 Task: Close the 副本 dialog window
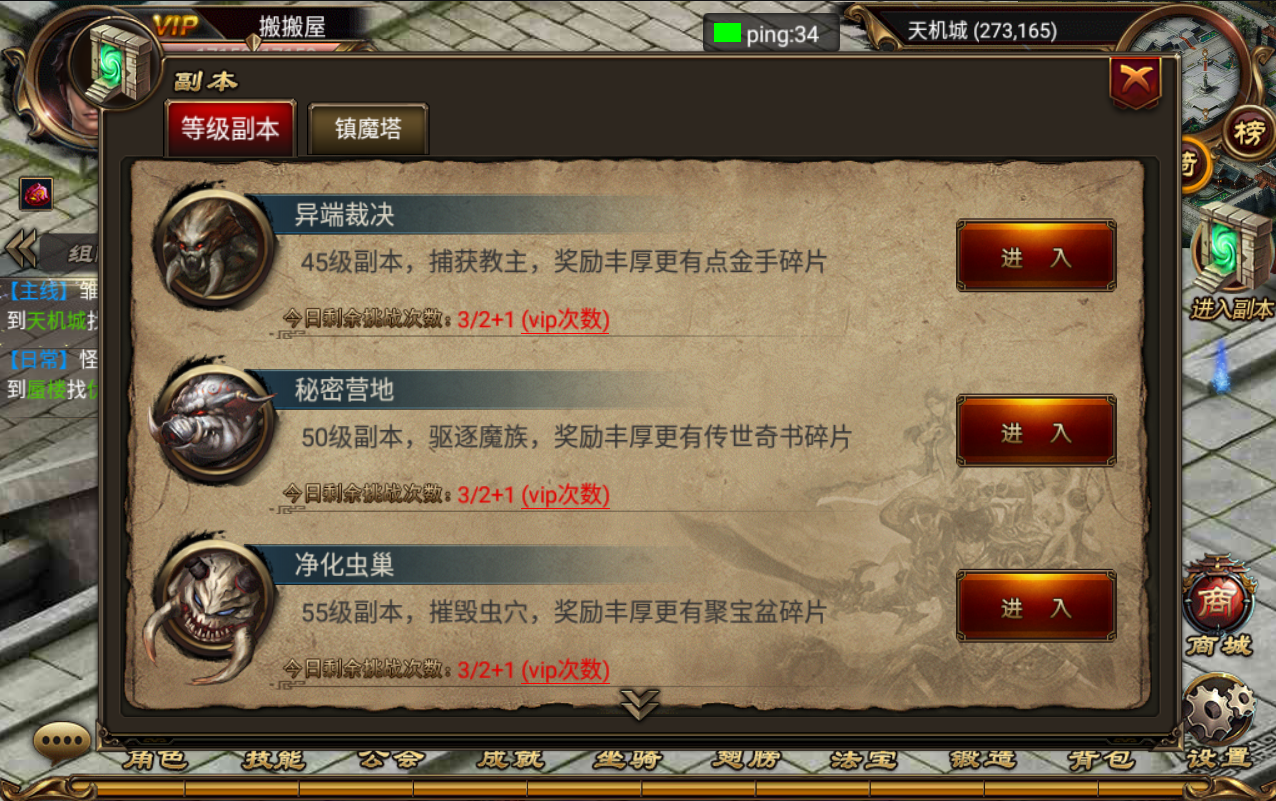[x=1135, y=82]
